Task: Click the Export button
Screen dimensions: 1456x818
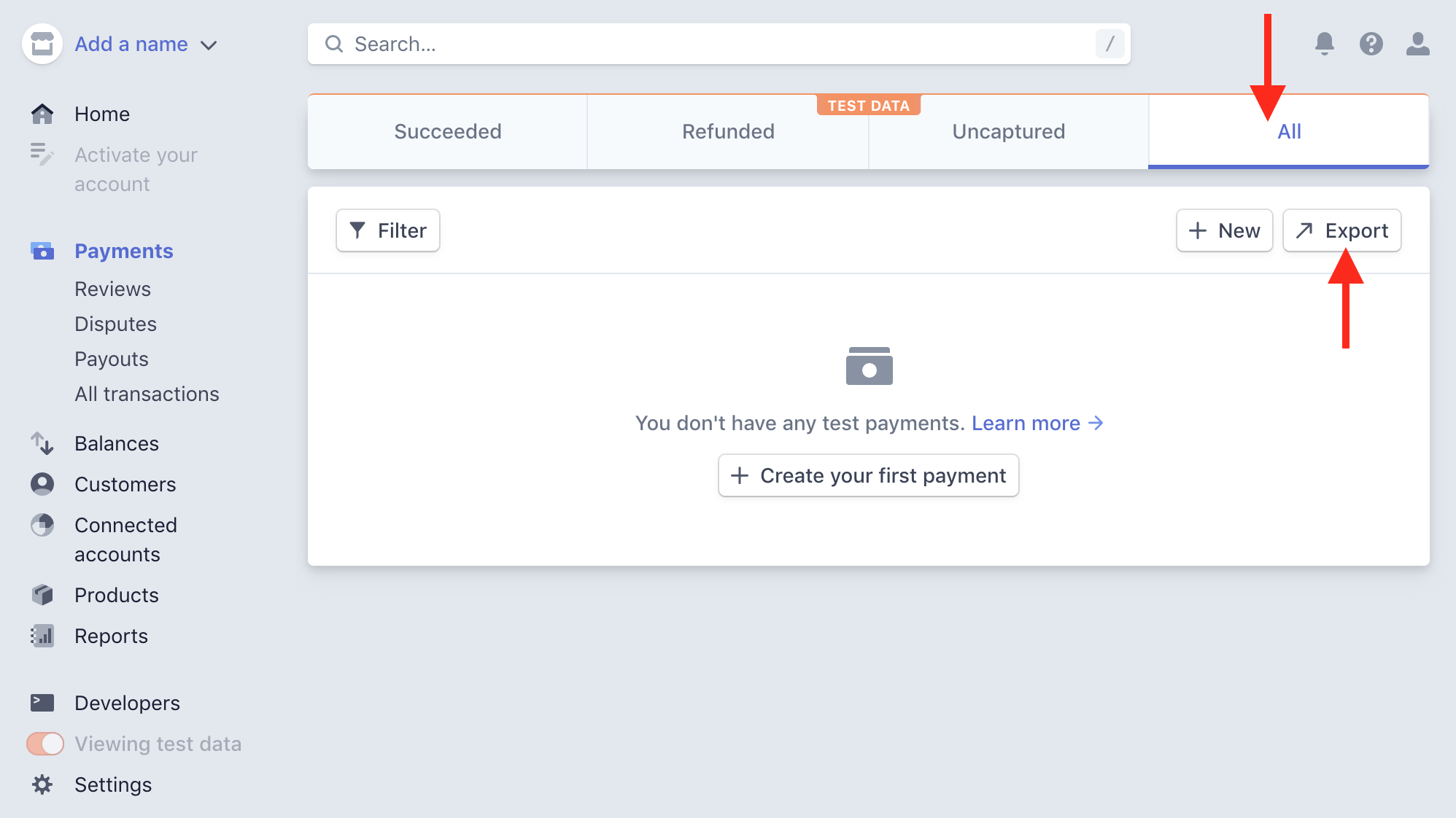Action: coord(1341,230)
